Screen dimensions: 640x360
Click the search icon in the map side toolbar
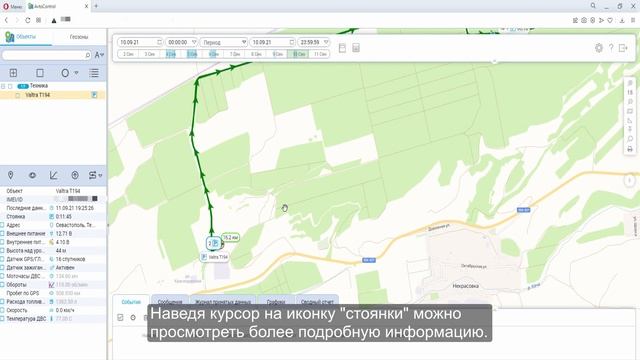[x=630, y=139]
